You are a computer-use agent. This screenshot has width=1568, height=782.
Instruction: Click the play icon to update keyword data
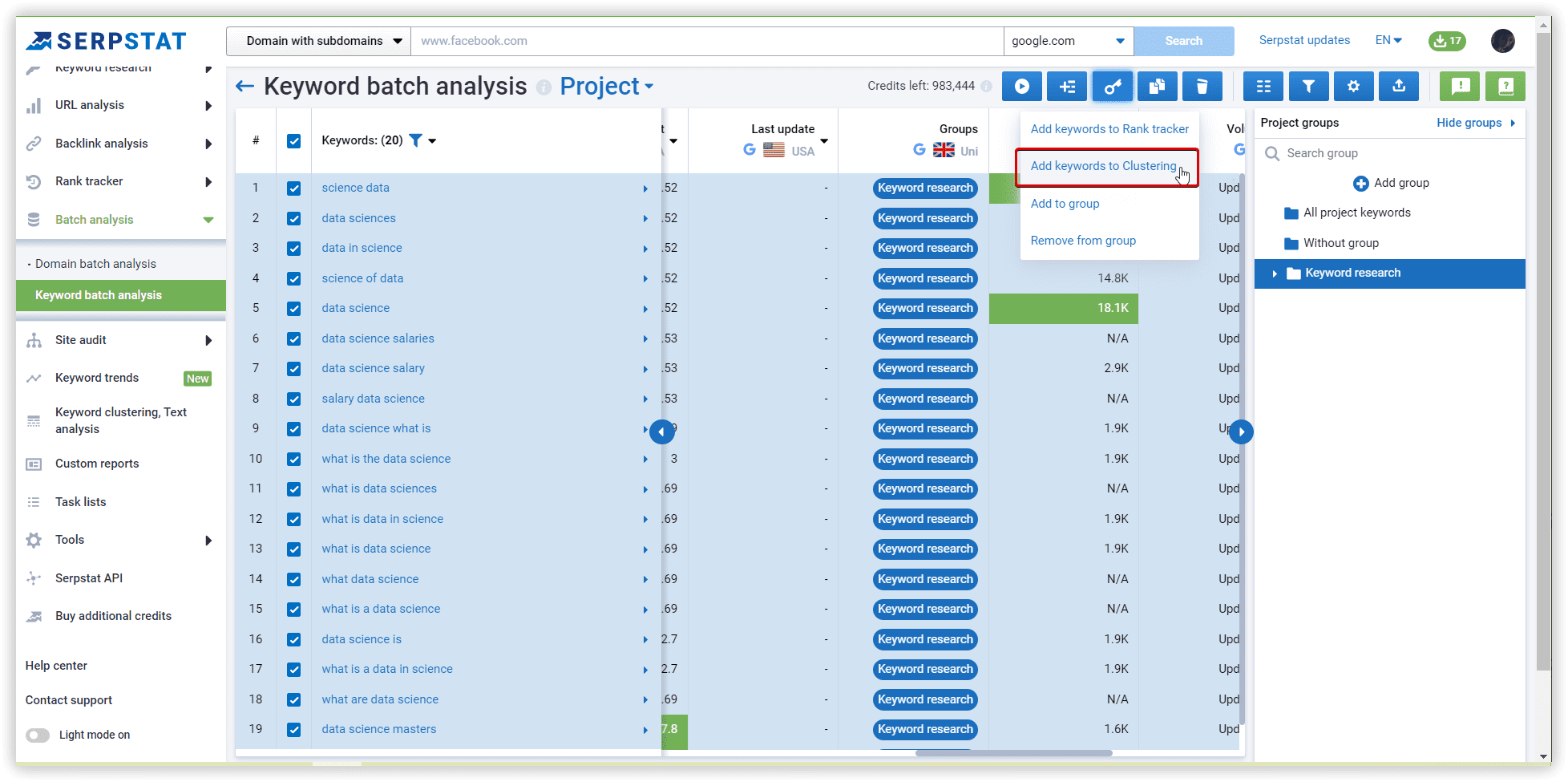[1021, 86]
